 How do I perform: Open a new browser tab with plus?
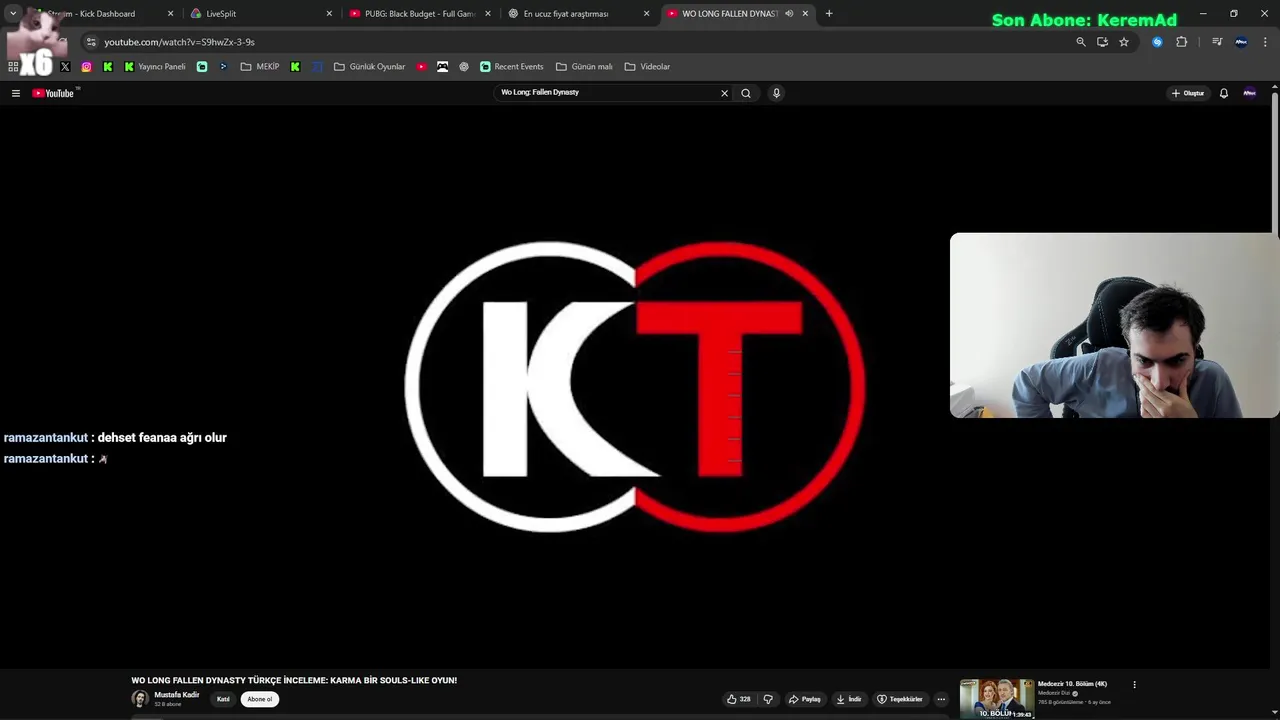tap(829, 14)
